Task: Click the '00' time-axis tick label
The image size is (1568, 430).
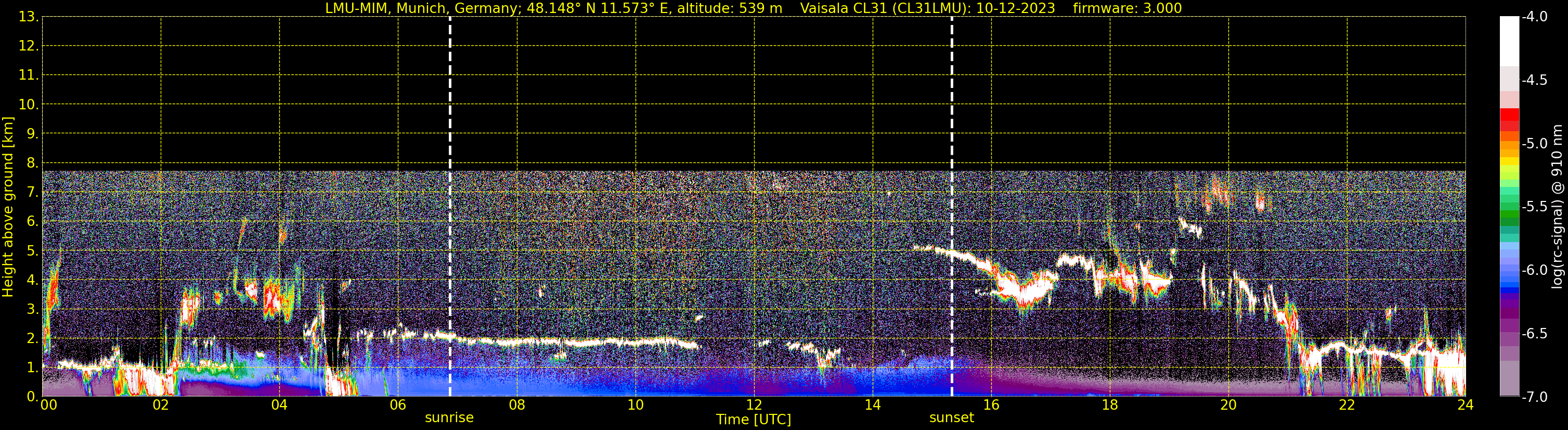Action: coord(49,405)
